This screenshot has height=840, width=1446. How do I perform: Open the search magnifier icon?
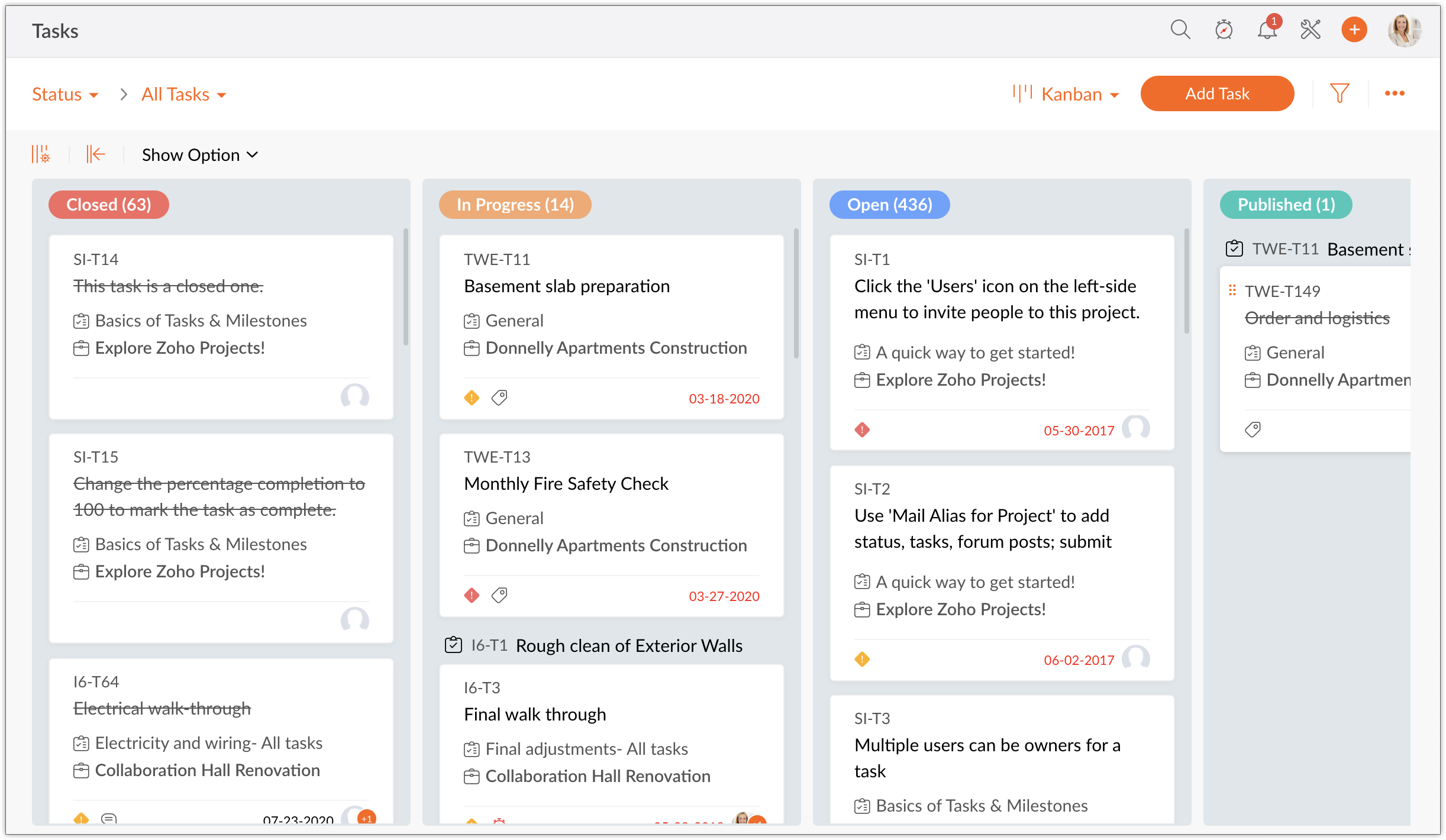[1180, 30]
